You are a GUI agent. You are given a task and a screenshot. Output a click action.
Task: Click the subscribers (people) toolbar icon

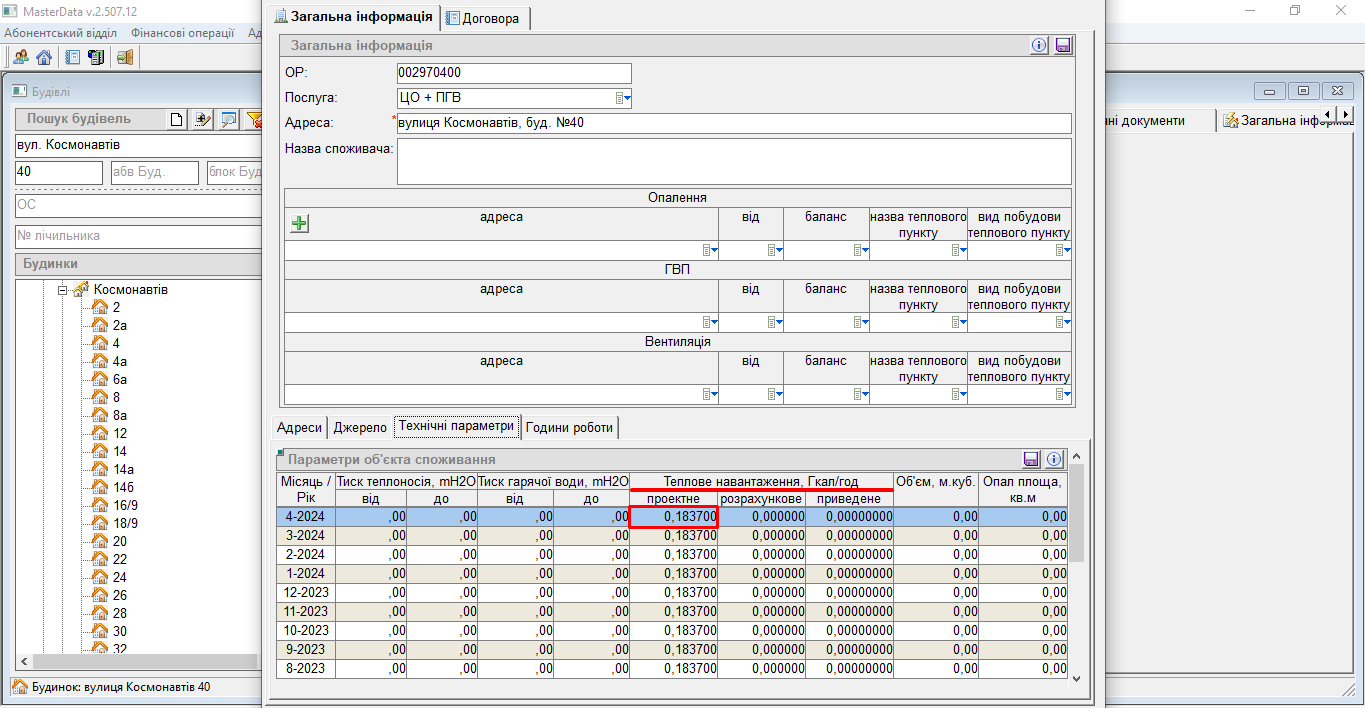[20, 57]
